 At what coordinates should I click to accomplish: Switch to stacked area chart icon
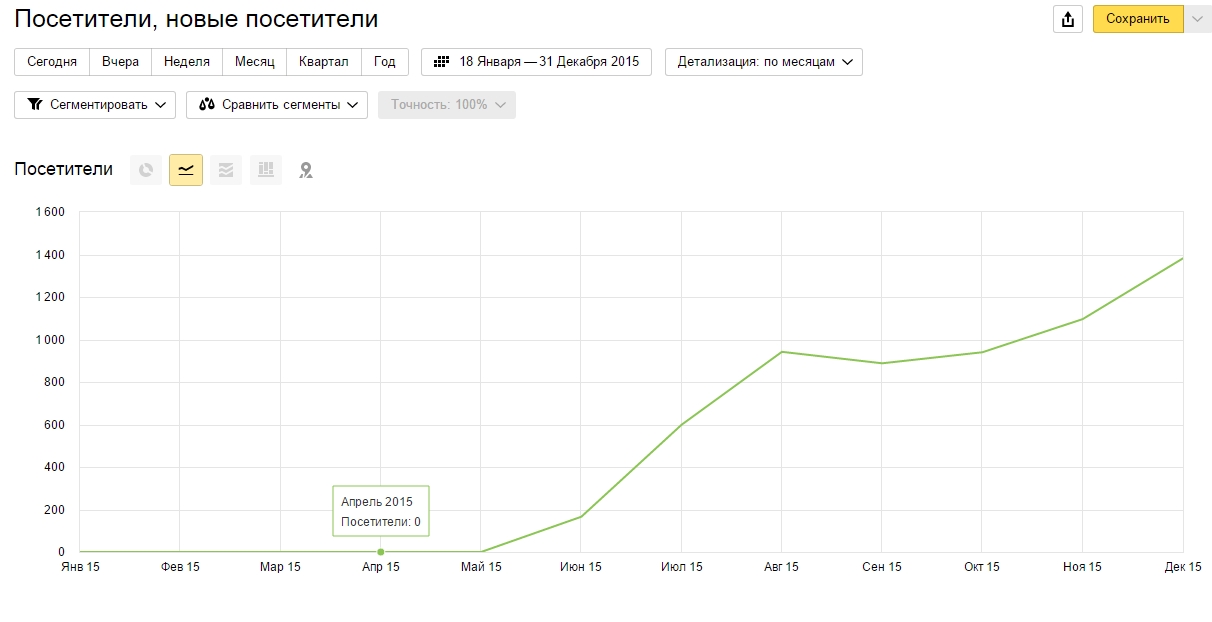click(x=226, y=170)
